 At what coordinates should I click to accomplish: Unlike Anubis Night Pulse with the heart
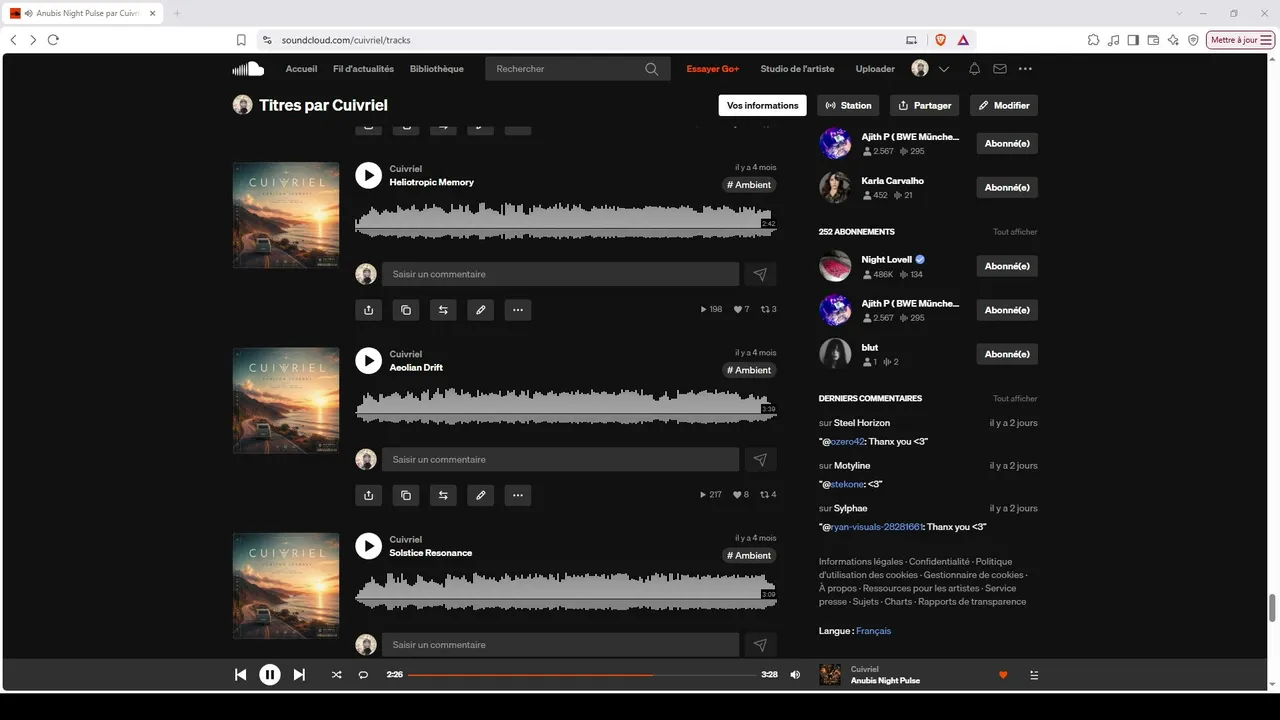pos(1003,675)
